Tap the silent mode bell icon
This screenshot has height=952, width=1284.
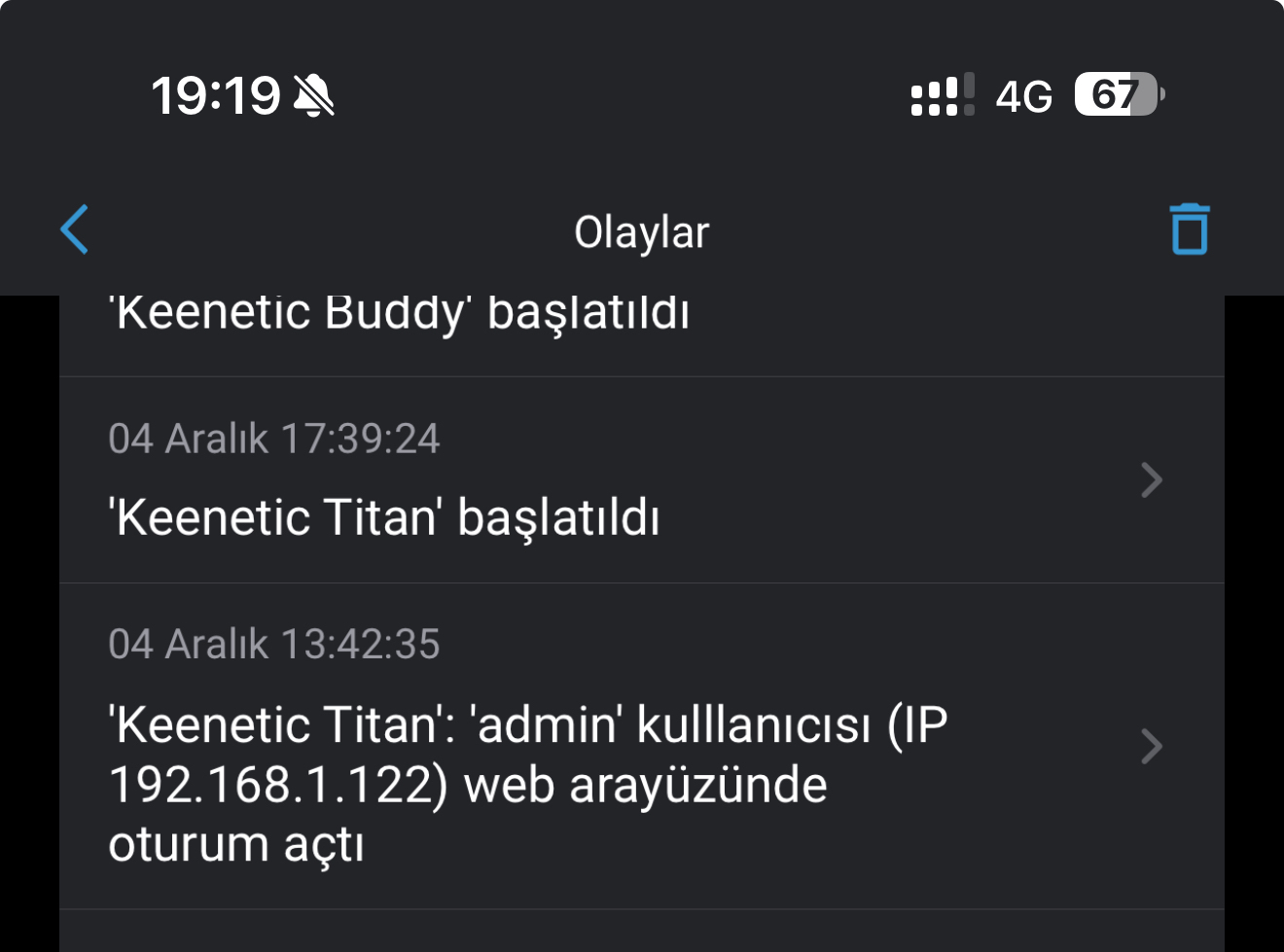click(313, 95)
